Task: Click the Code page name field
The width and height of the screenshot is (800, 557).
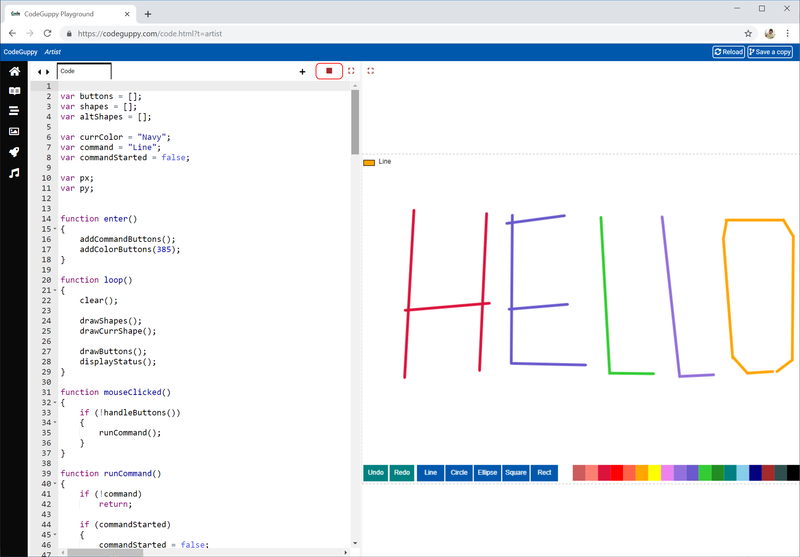Action: [x=84, y=71]
